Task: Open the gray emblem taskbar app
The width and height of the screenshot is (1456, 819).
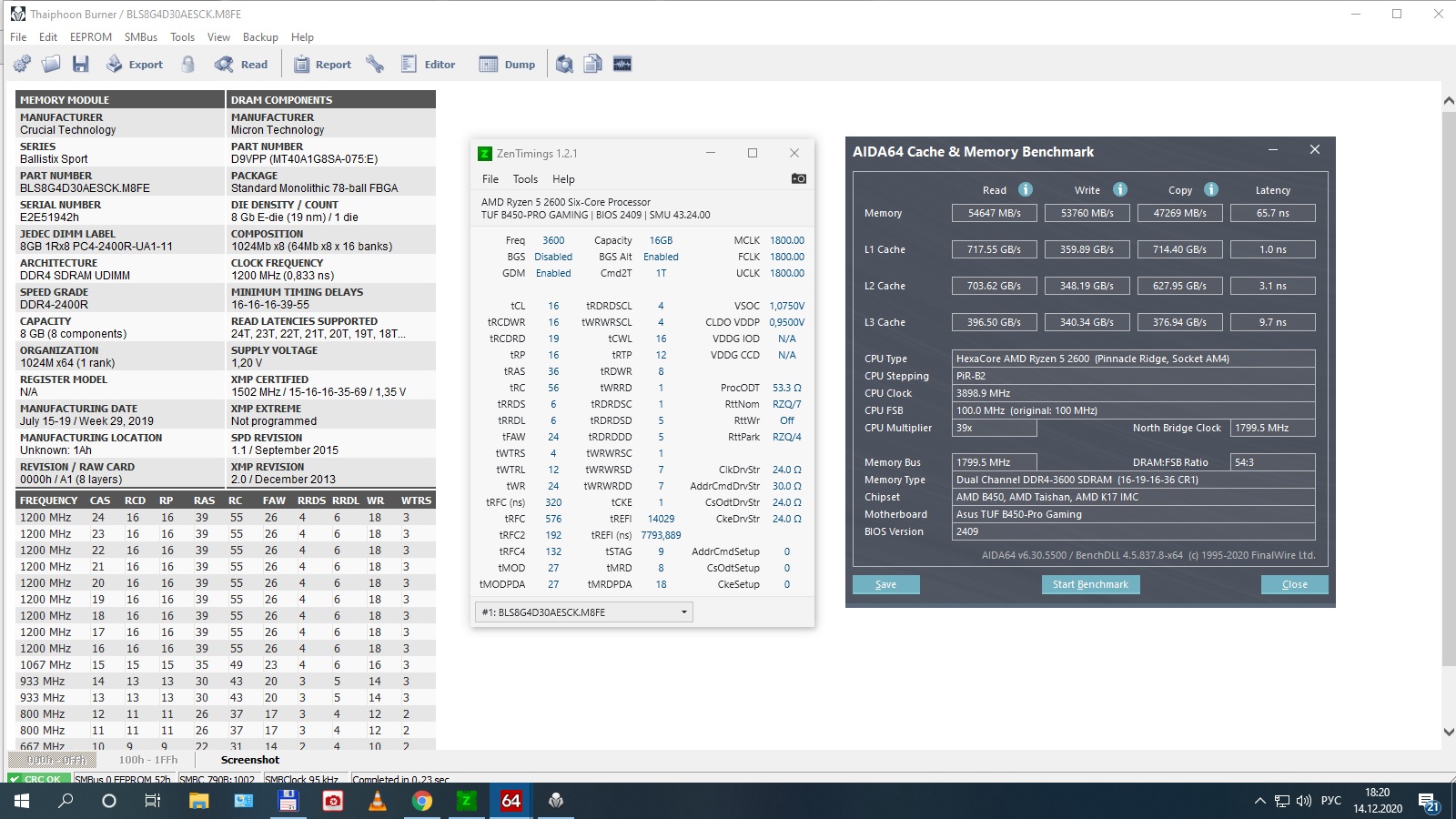Action: [x=555, y=801]
